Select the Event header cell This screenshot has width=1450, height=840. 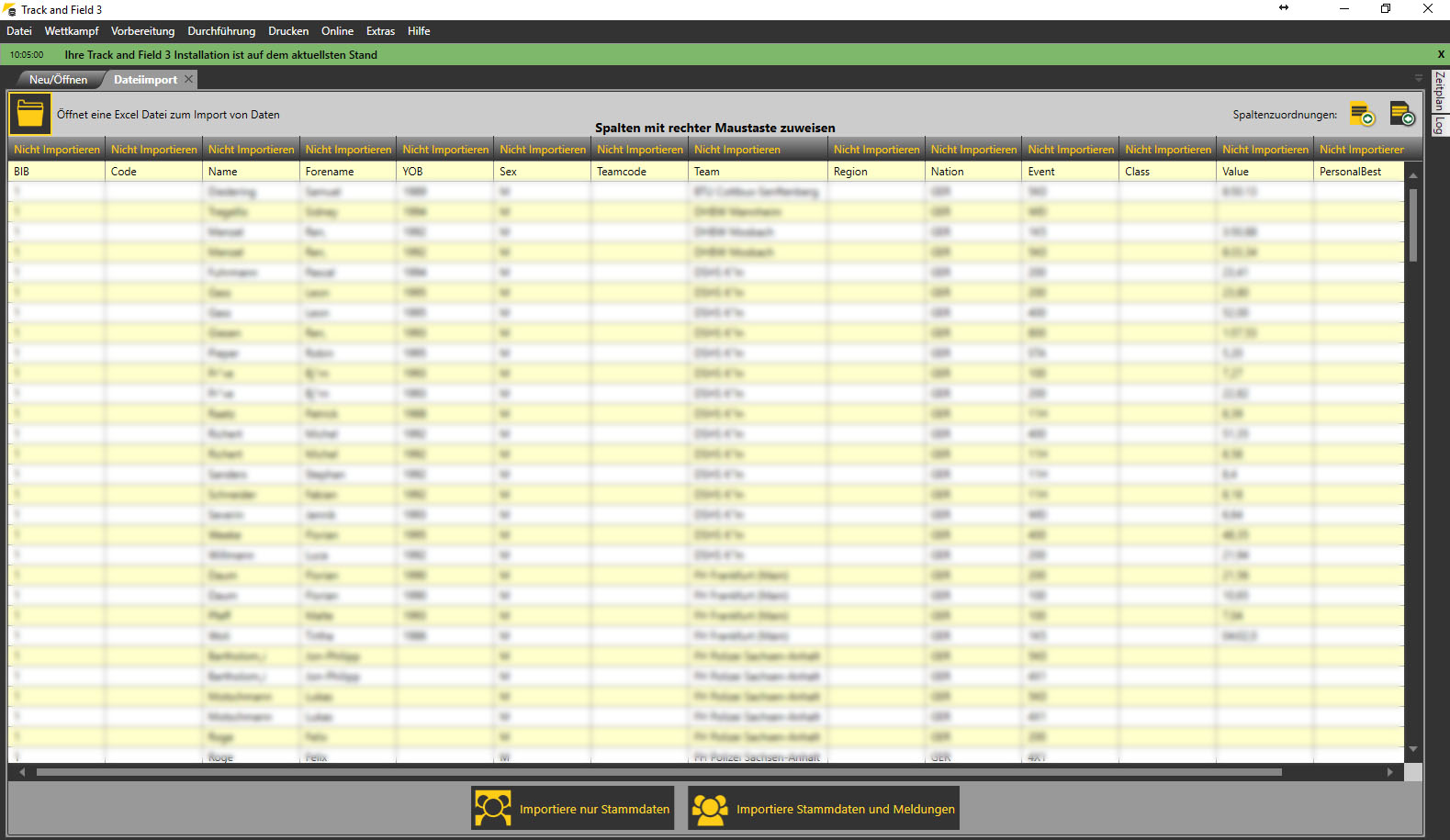[x=1071, y=171]
